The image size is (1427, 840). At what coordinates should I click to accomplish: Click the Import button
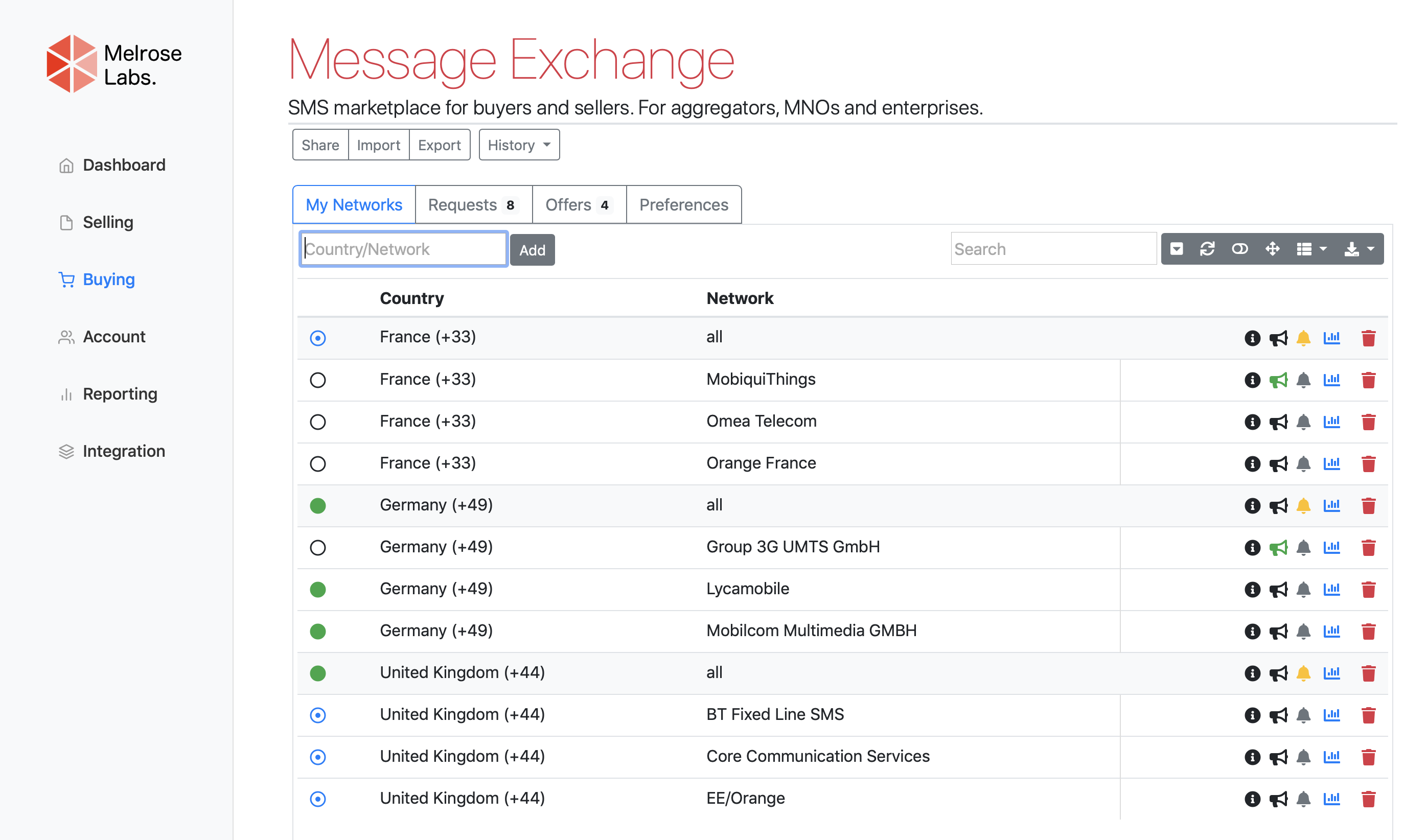tap(378, 145)
